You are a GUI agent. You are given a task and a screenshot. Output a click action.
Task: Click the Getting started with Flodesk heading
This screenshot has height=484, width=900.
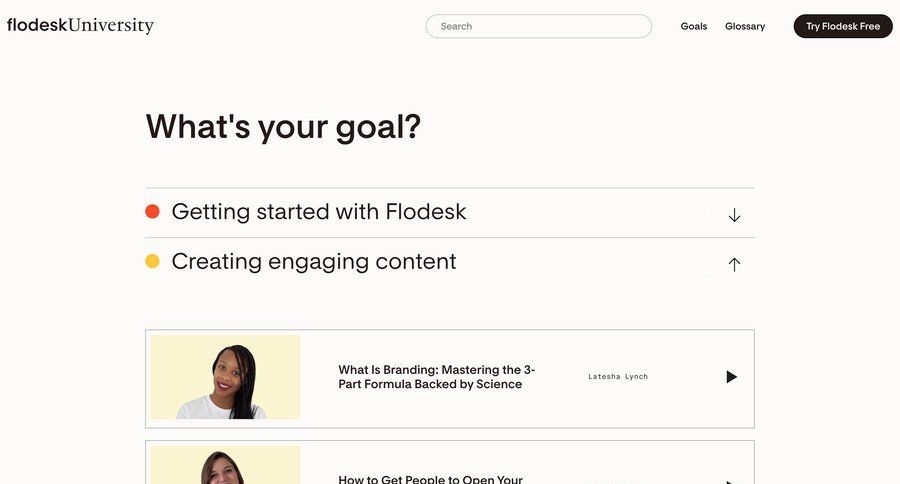(319, 212)
